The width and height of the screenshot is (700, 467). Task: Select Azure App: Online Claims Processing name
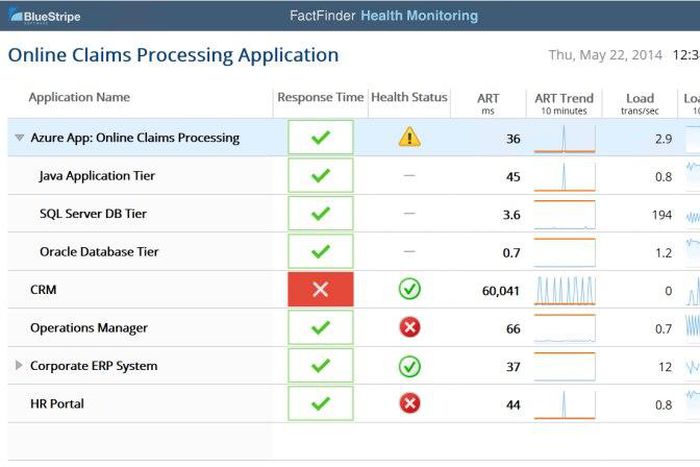click(x=135, y=138)
